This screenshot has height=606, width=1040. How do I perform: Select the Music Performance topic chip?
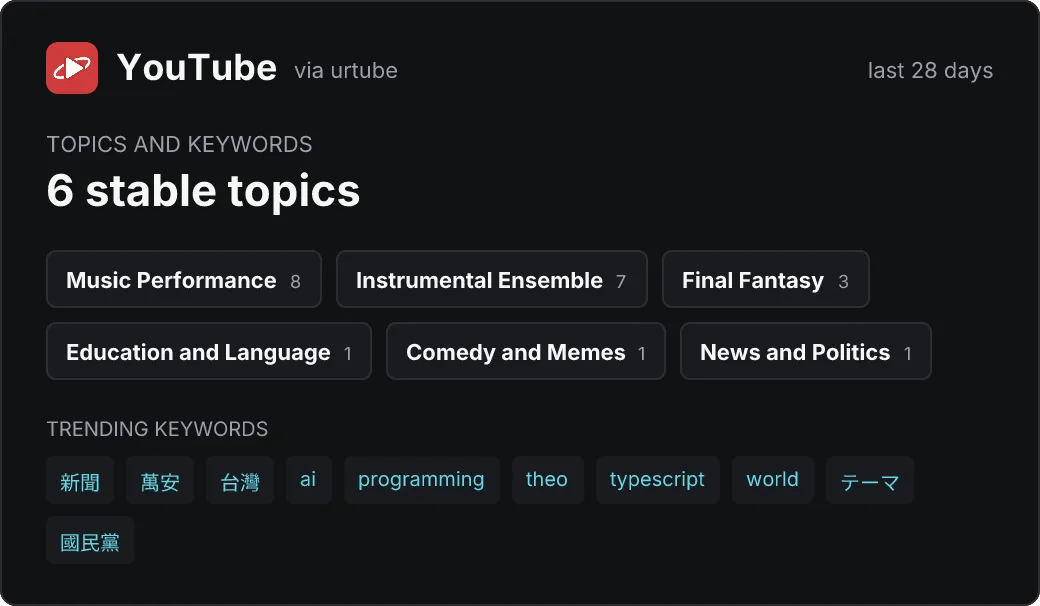pos(184,279)
